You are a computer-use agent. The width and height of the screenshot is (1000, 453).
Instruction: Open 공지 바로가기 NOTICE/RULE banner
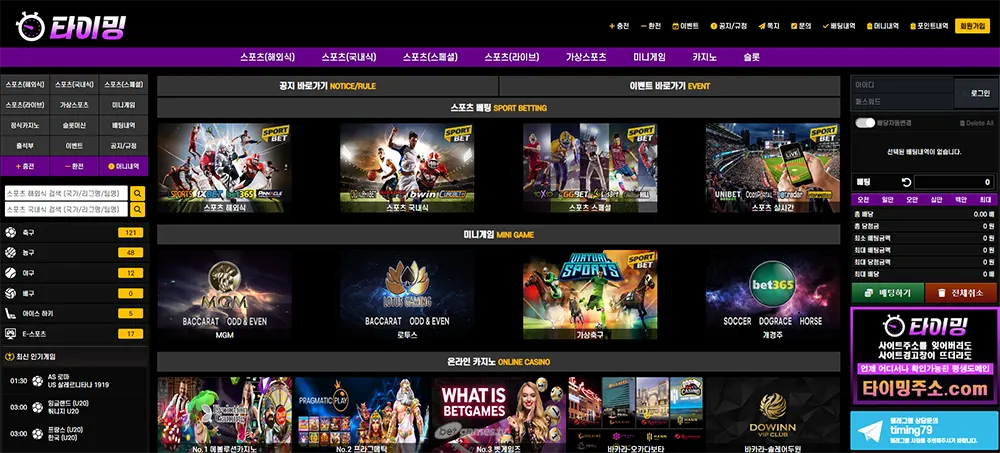327,86
